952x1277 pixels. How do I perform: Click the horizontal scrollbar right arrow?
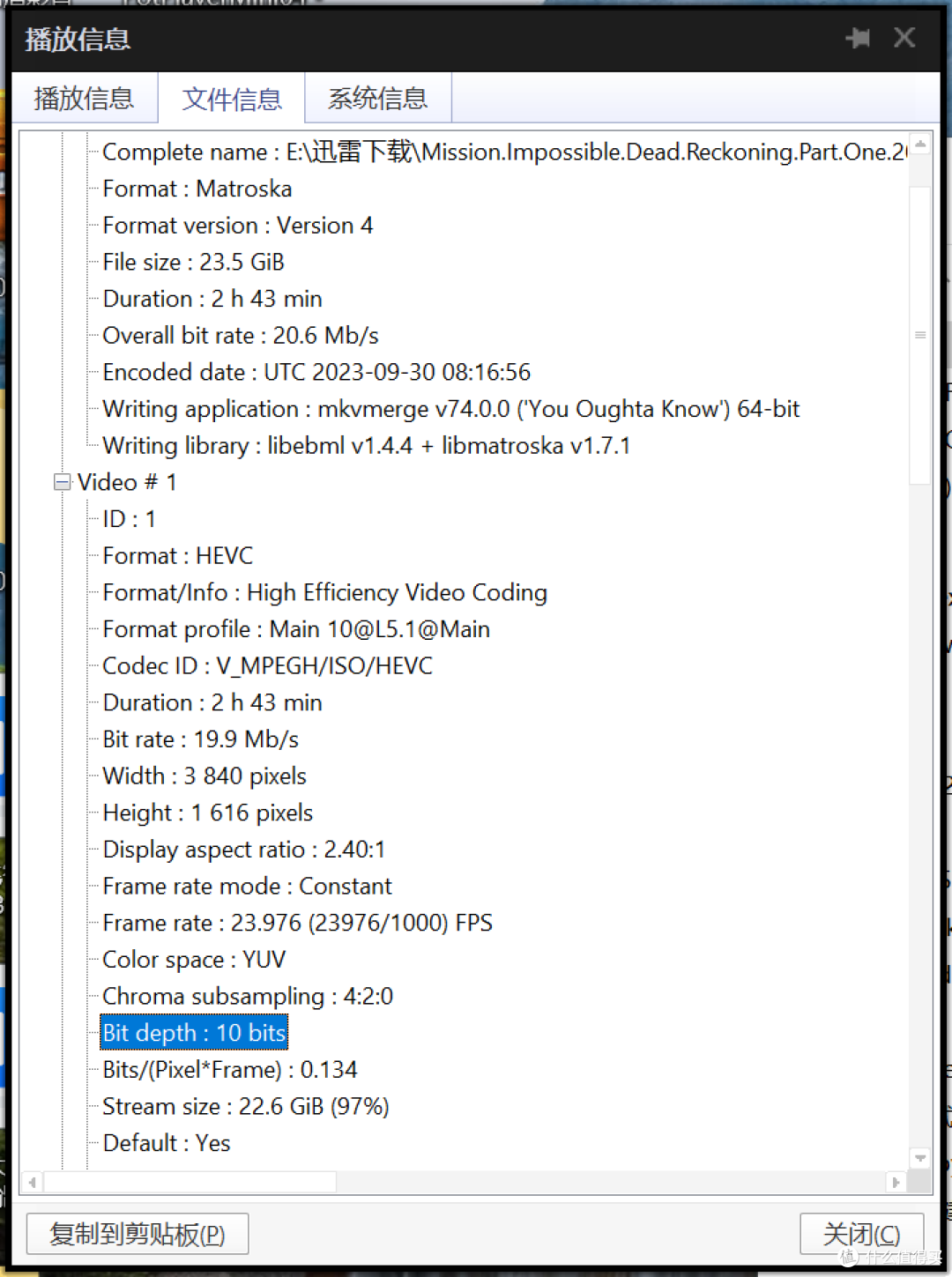(x=896, y=1182)
